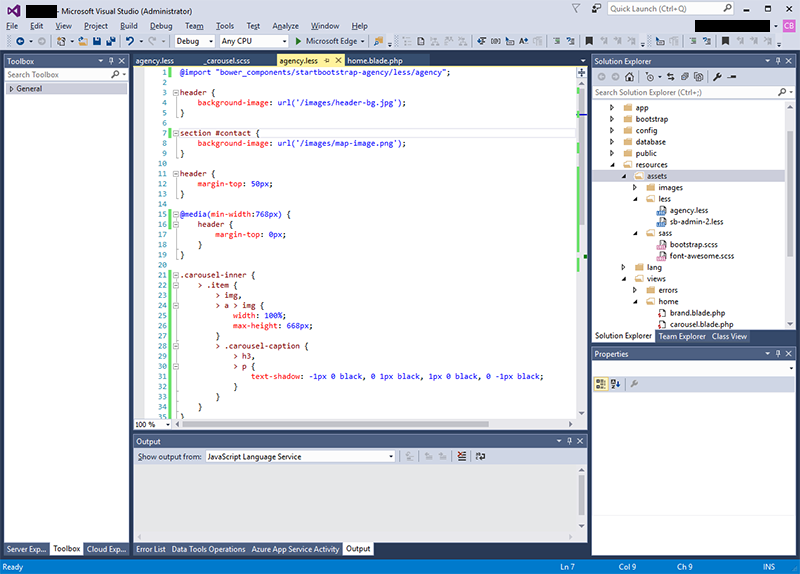Click the Preview Selected Items icon
The image size is (800, 574).
point(732,77)
